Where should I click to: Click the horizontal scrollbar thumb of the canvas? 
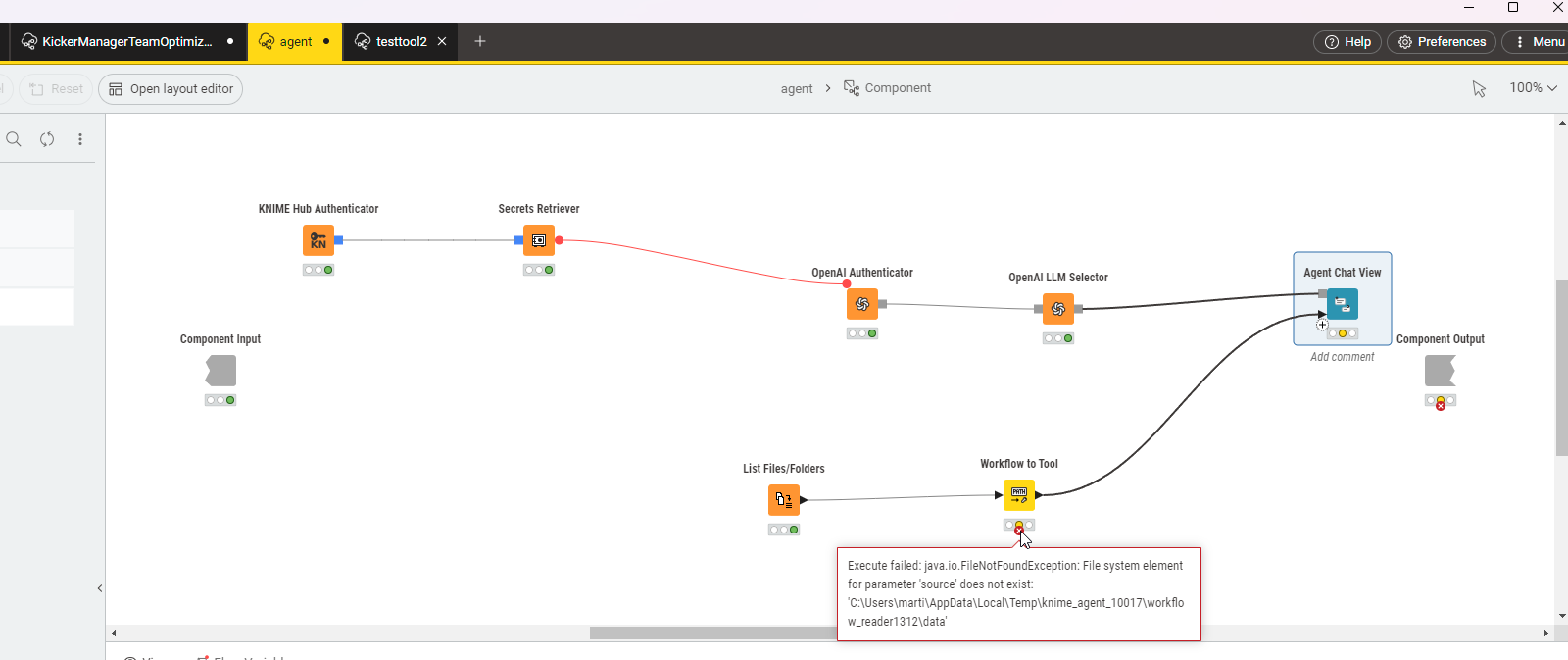coord(712,633)
